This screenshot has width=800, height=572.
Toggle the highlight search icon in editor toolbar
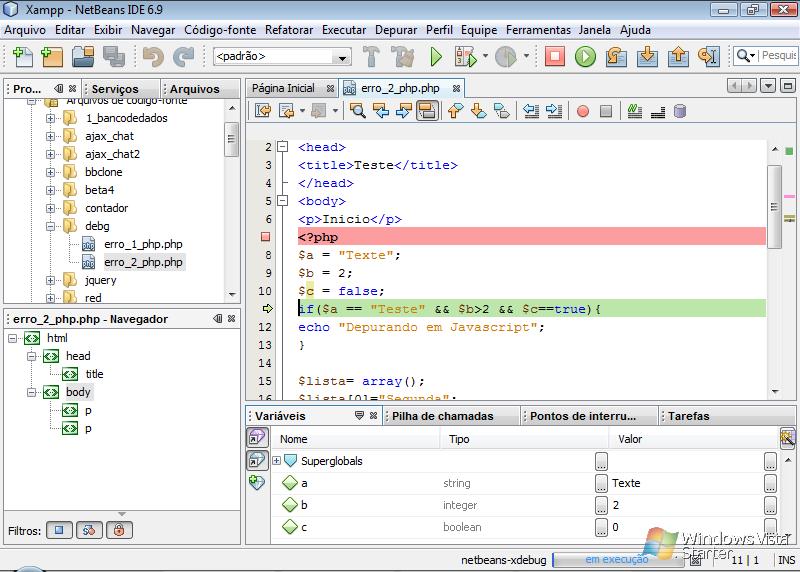427,111
